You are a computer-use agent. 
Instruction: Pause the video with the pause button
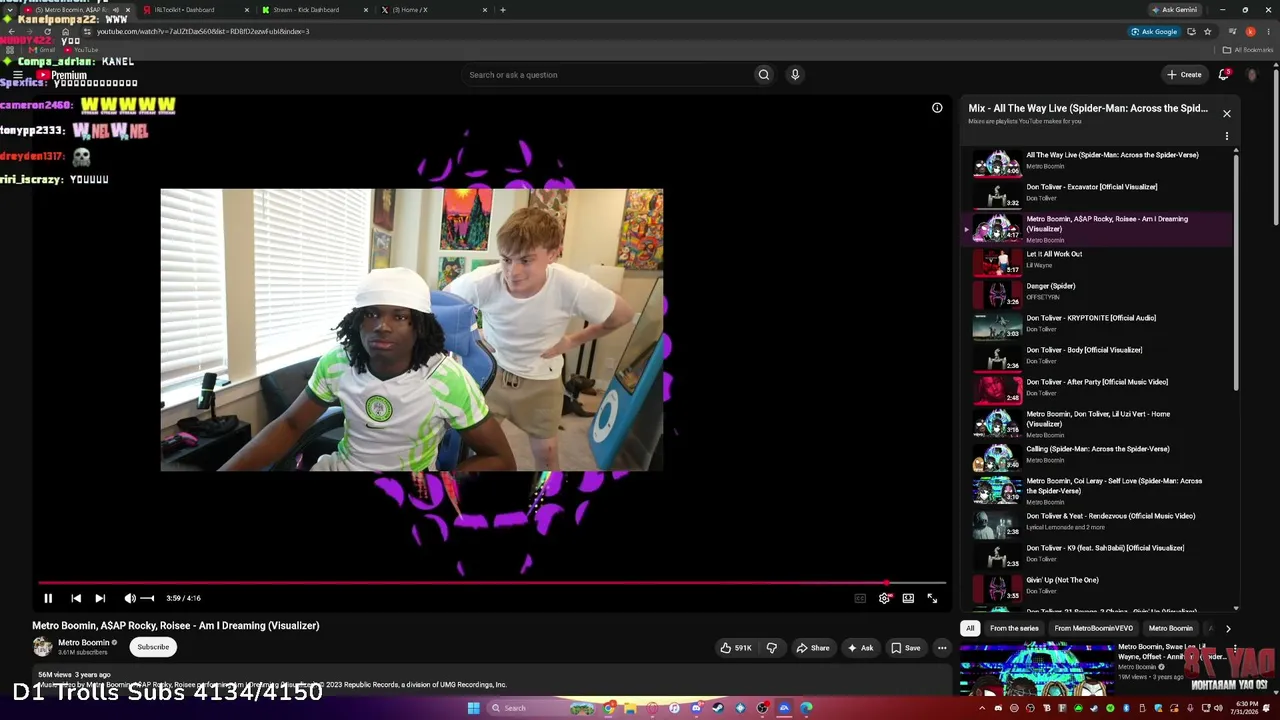48,598
